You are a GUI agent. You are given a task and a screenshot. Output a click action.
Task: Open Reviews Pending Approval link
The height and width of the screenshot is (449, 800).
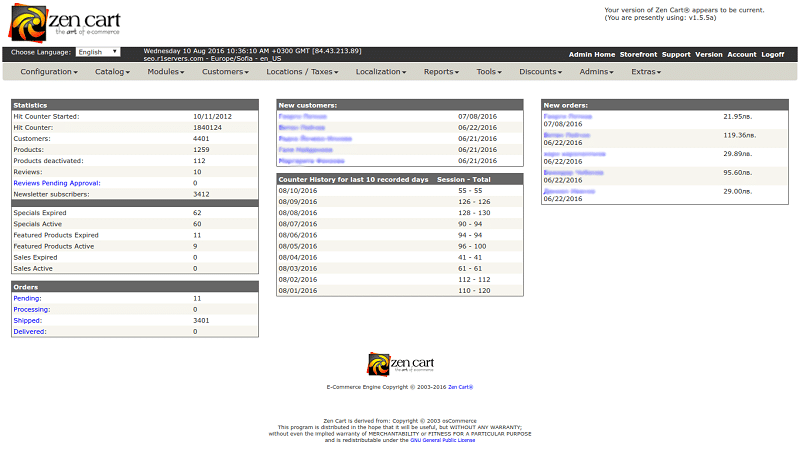(x=57, y=183)
